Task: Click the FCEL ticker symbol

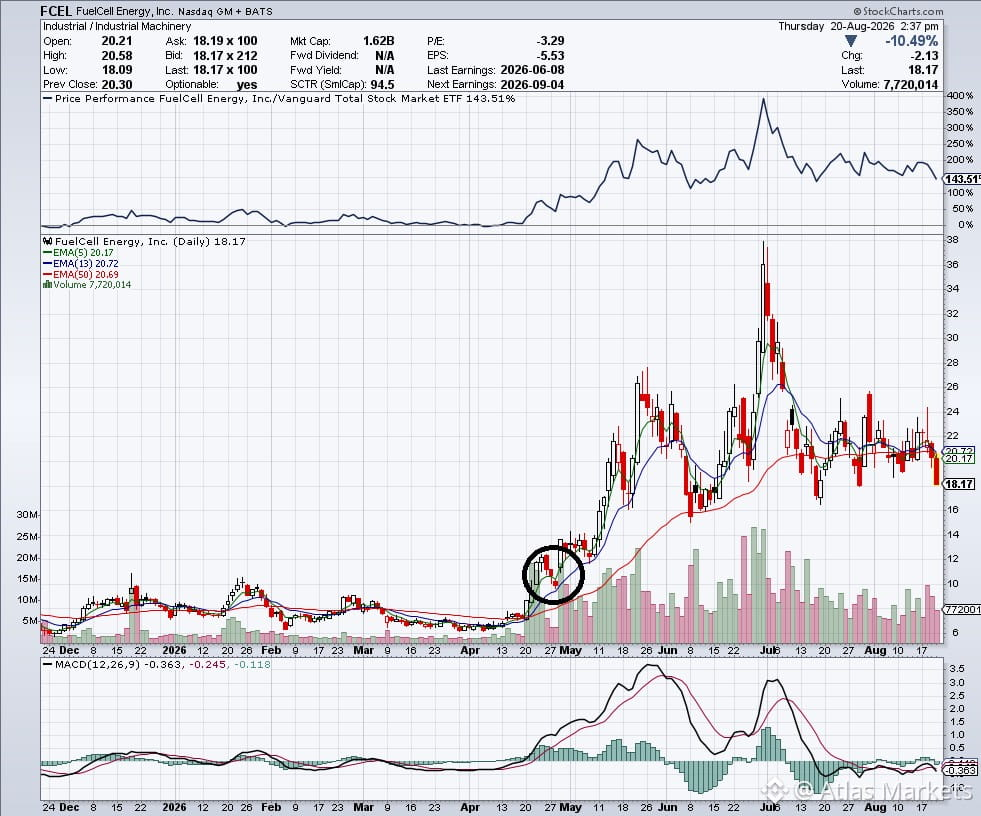Action: 56,11
